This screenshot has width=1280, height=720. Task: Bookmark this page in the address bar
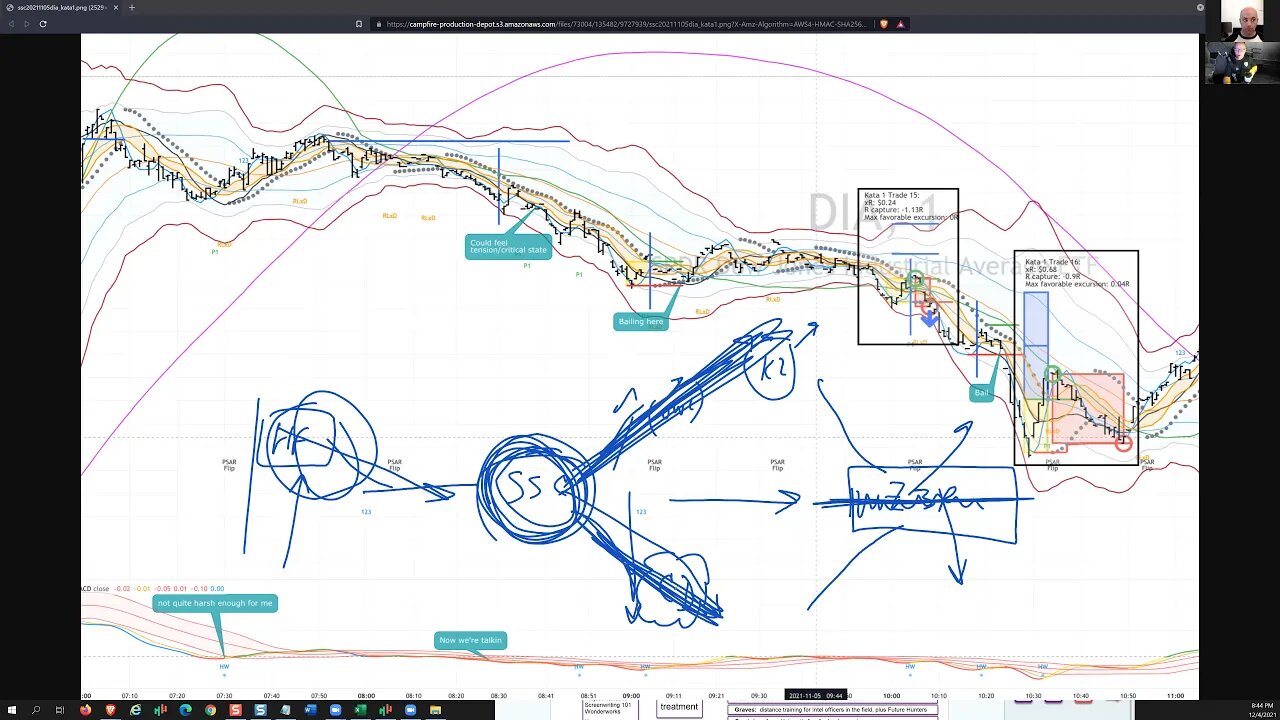[359, 23]
